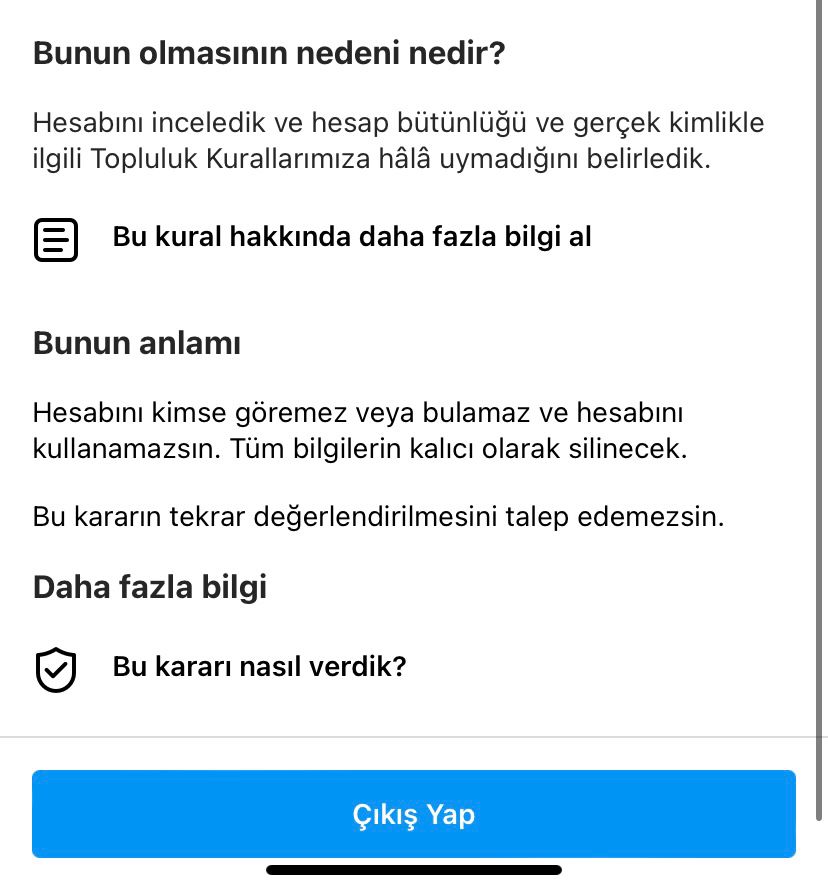
Task: Click the phrase 'Topluluk Kurallarımıza' in paragraph
Action: click(230, 159)
